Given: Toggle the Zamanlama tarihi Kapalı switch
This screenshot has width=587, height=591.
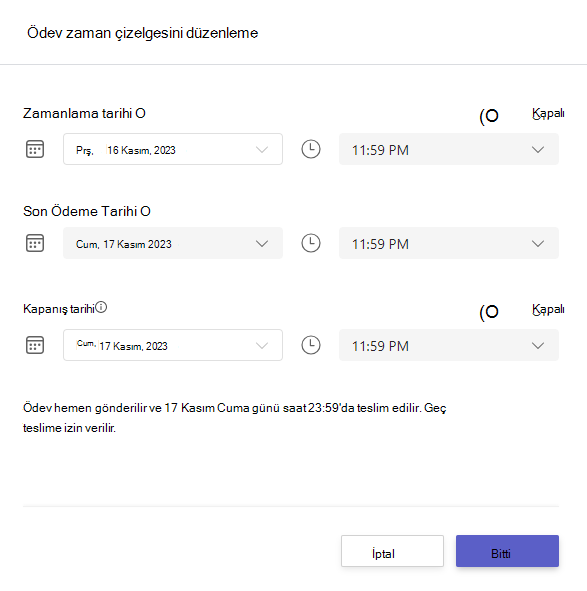Looking at the screenshot, I should [x=489, y=116].
